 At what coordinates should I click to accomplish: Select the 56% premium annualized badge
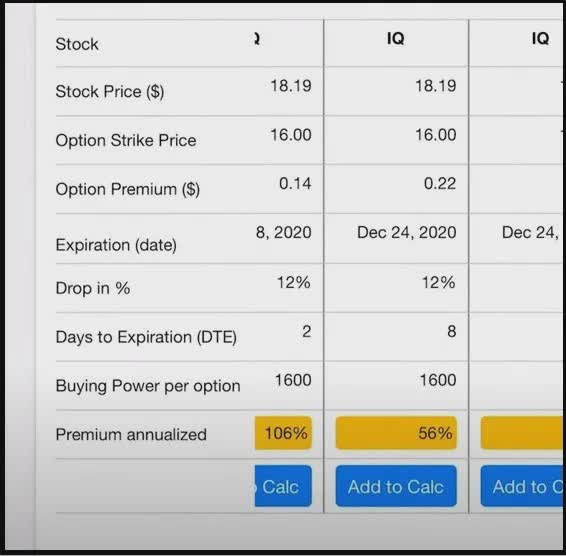click(x=396, y=433)
